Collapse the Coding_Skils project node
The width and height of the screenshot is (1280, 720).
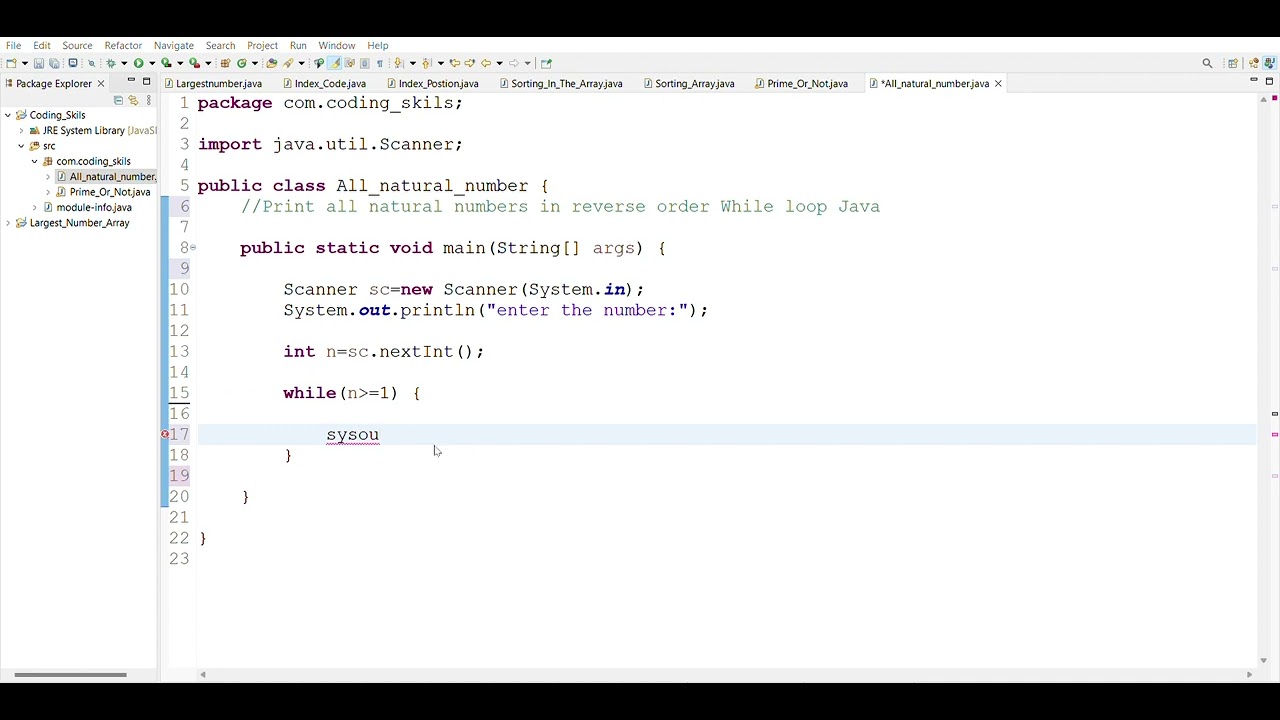pos(8,115)
